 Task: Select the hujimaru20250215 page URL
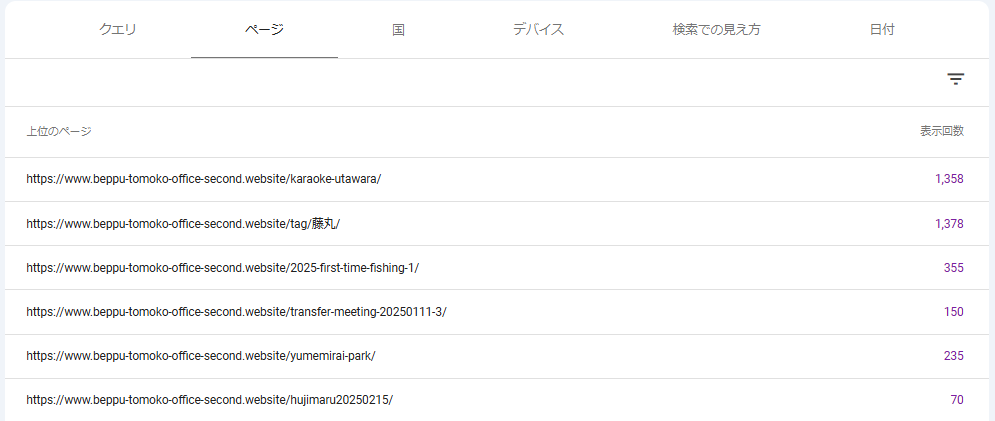tap(209, 400)
